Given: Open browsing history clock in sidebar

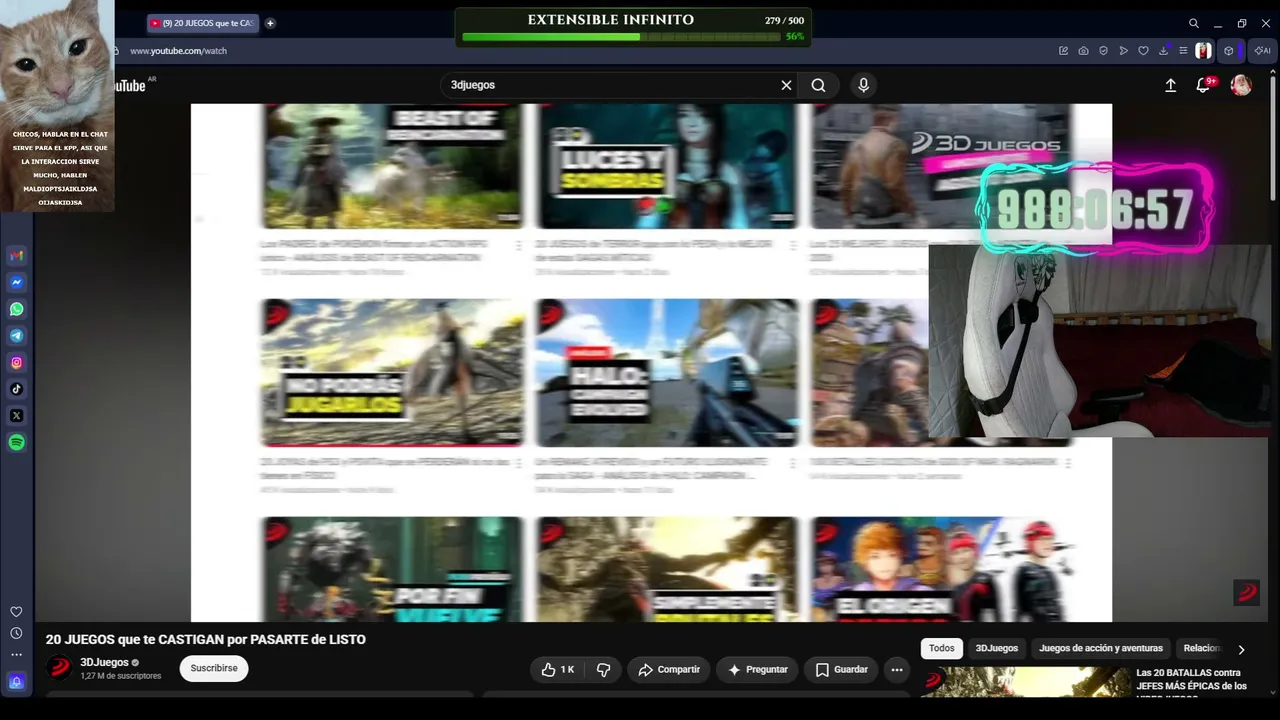Looking at the screenshot, I should [x=16, y=633].
